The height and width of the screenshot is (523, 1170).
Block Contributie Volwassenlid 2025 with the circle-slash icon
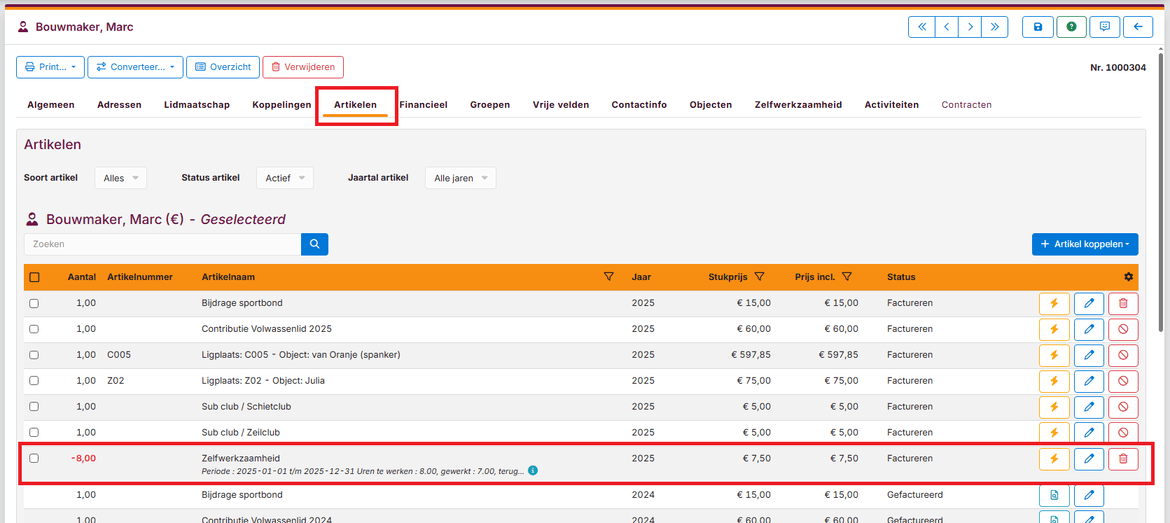(1123, 329)
